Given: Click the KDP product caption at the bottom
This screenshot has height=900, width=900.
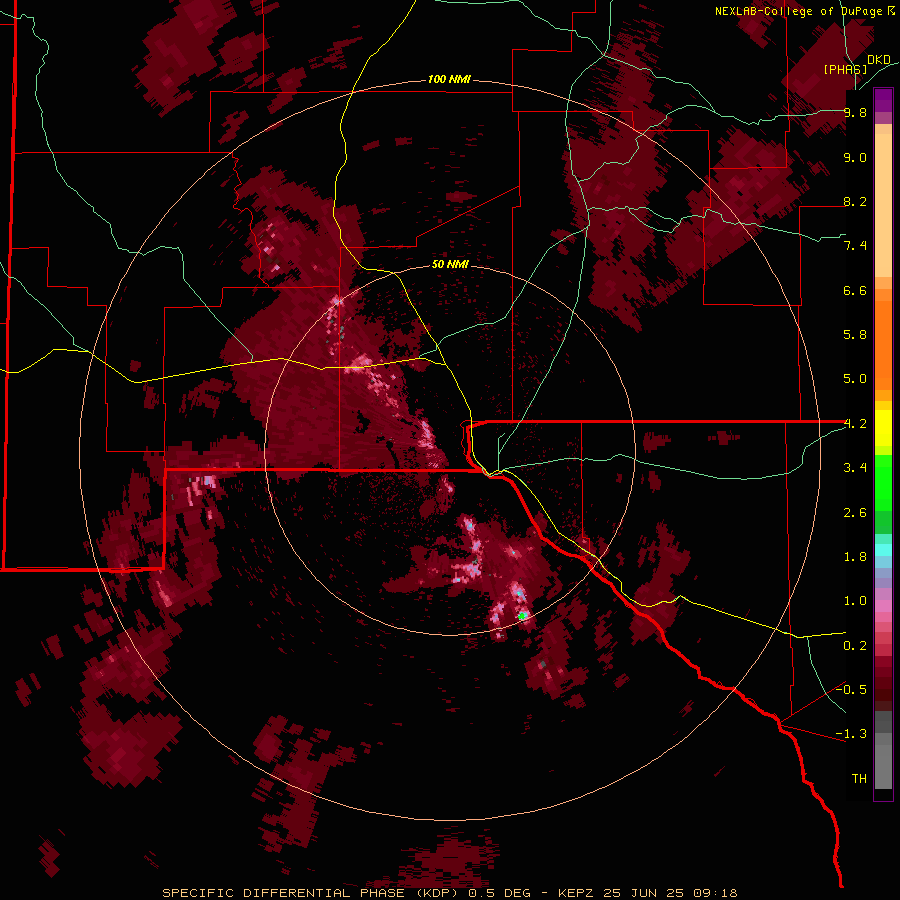Looking at the screenshot, I should click(449, 893).
